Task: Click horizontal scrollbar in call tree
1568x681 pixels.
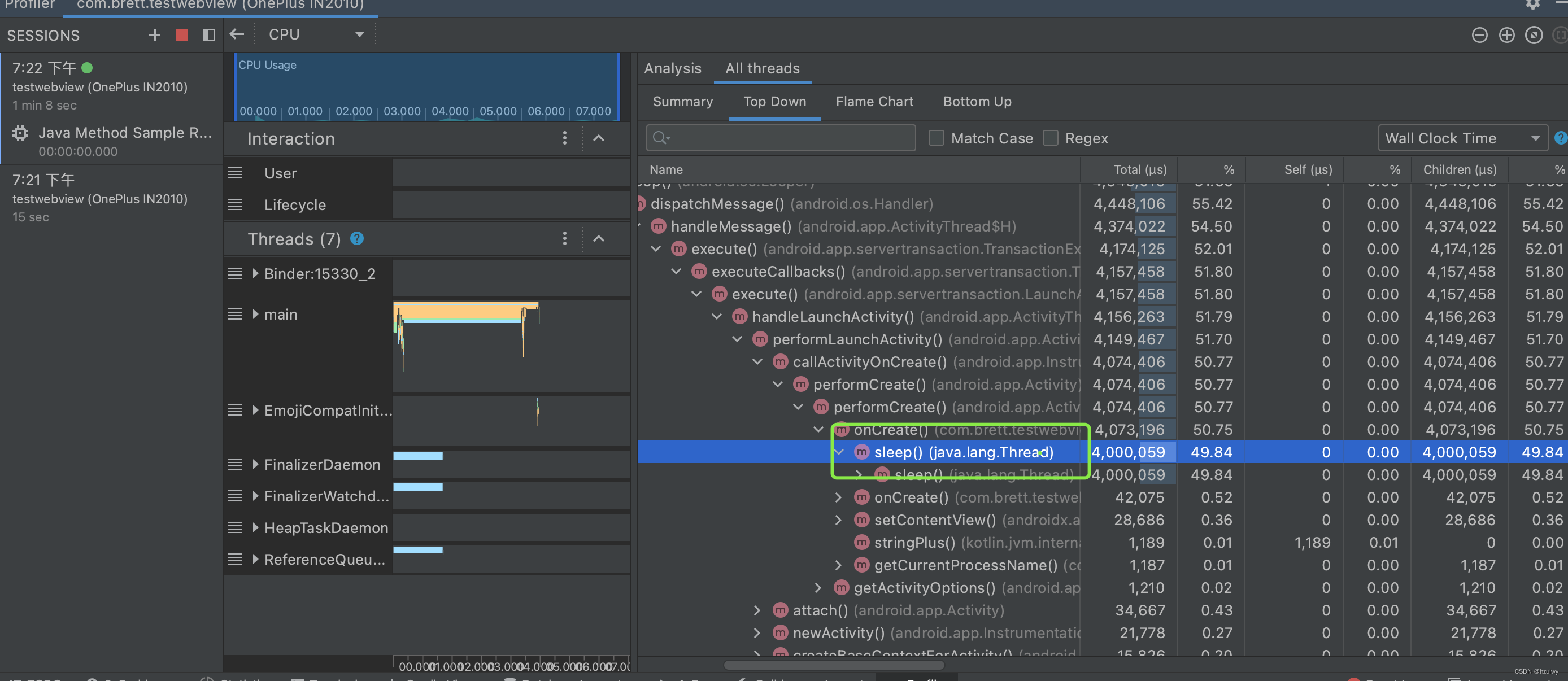Action: [834, 665]
